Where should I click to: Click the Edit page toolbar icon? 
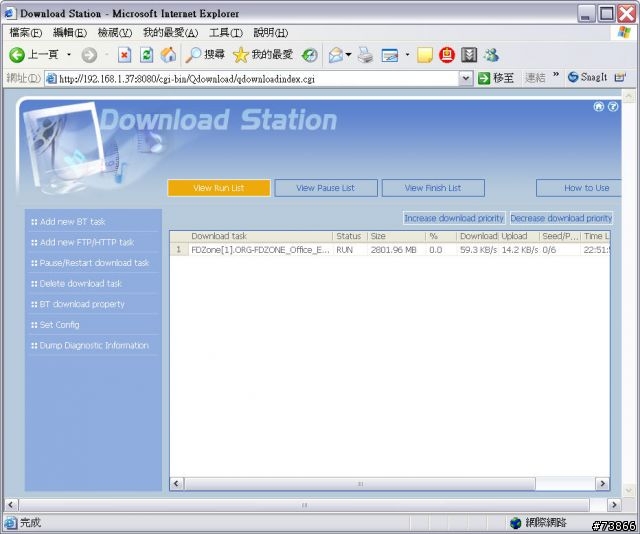click(389, 55)
